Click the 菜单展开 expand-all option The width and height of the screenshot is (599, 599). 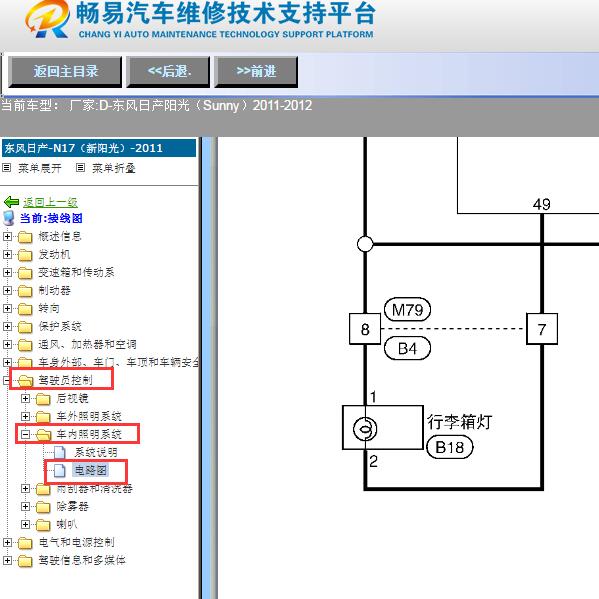40,168
